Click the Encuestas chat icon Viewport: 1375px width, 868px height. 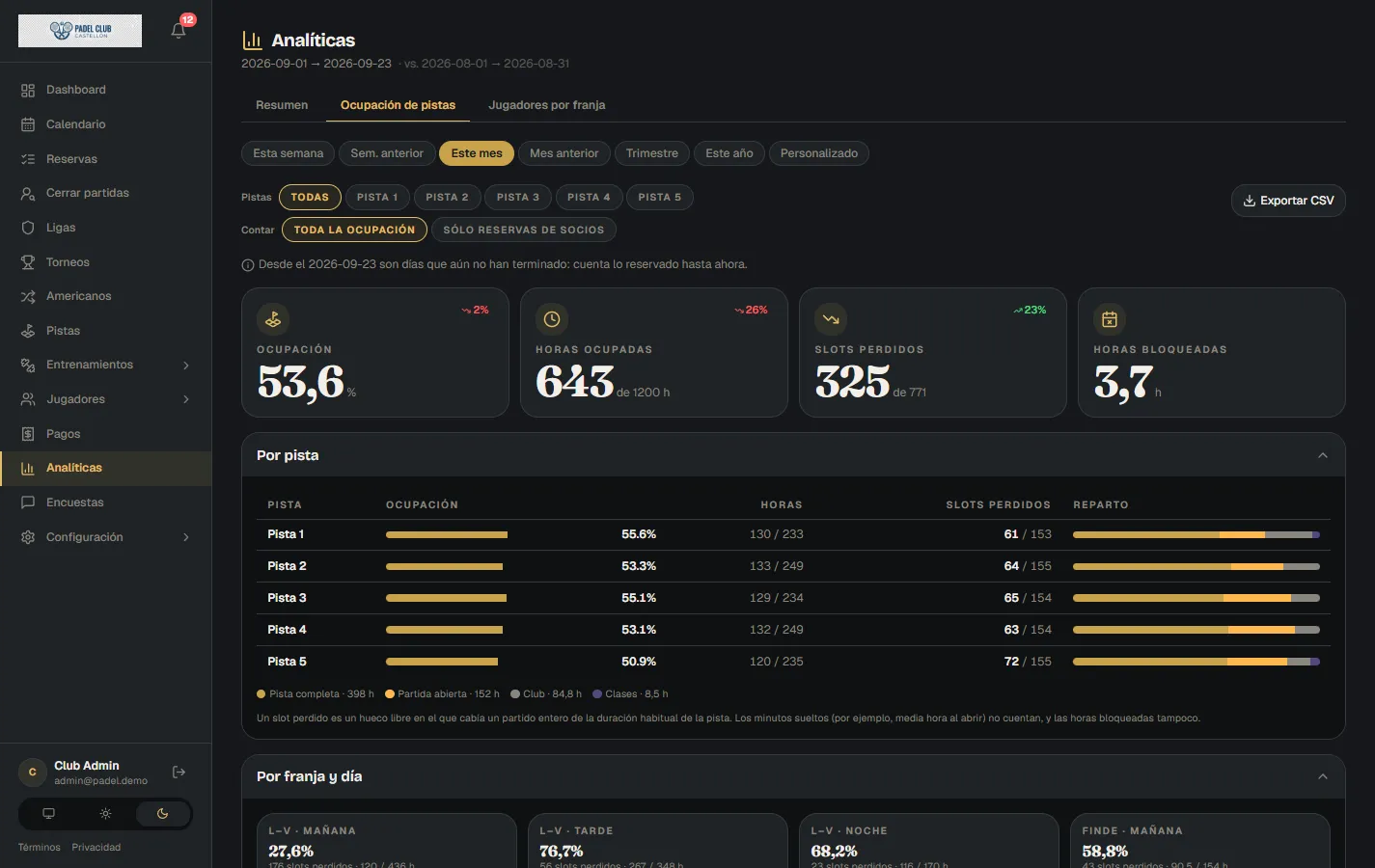click(28, 502)
